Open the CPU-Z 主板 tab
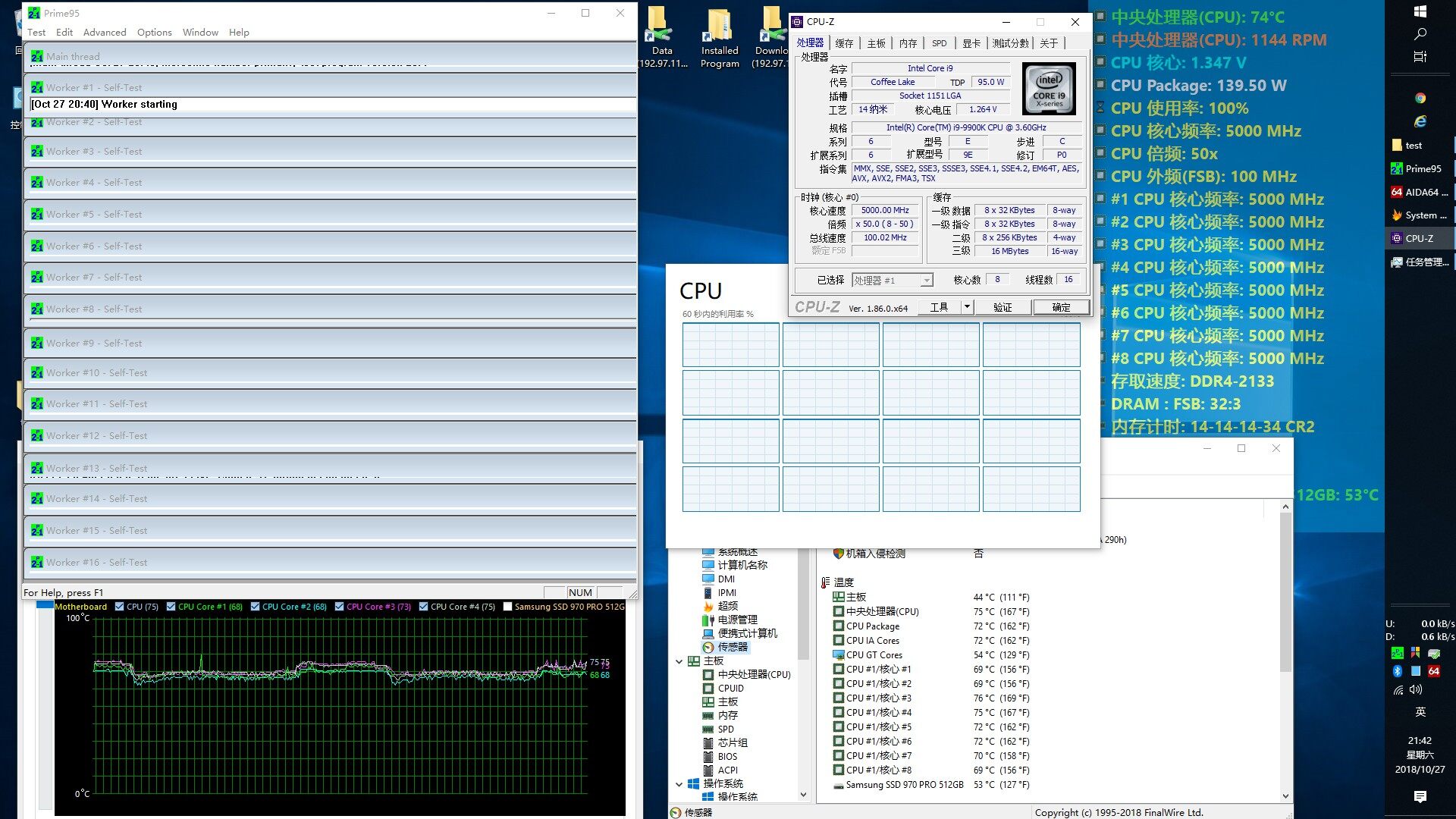1456x819 pixels. click(876, 43)
